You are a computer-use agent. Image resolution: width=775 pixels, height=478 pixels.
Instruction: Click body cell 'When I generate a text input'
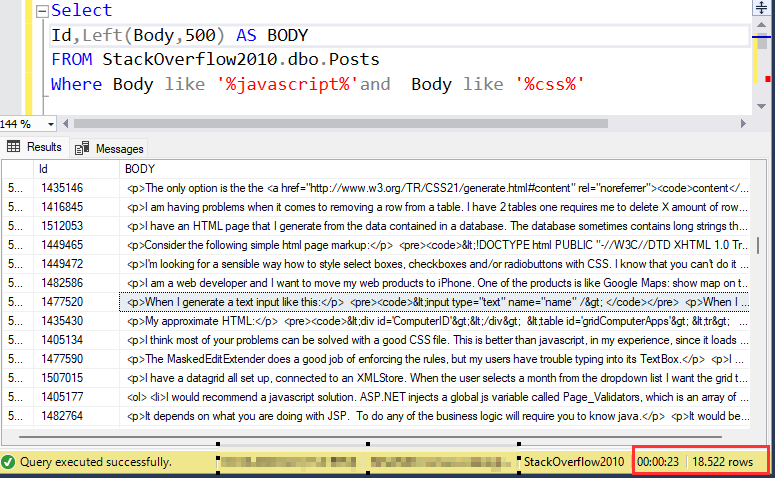point(434,302)
